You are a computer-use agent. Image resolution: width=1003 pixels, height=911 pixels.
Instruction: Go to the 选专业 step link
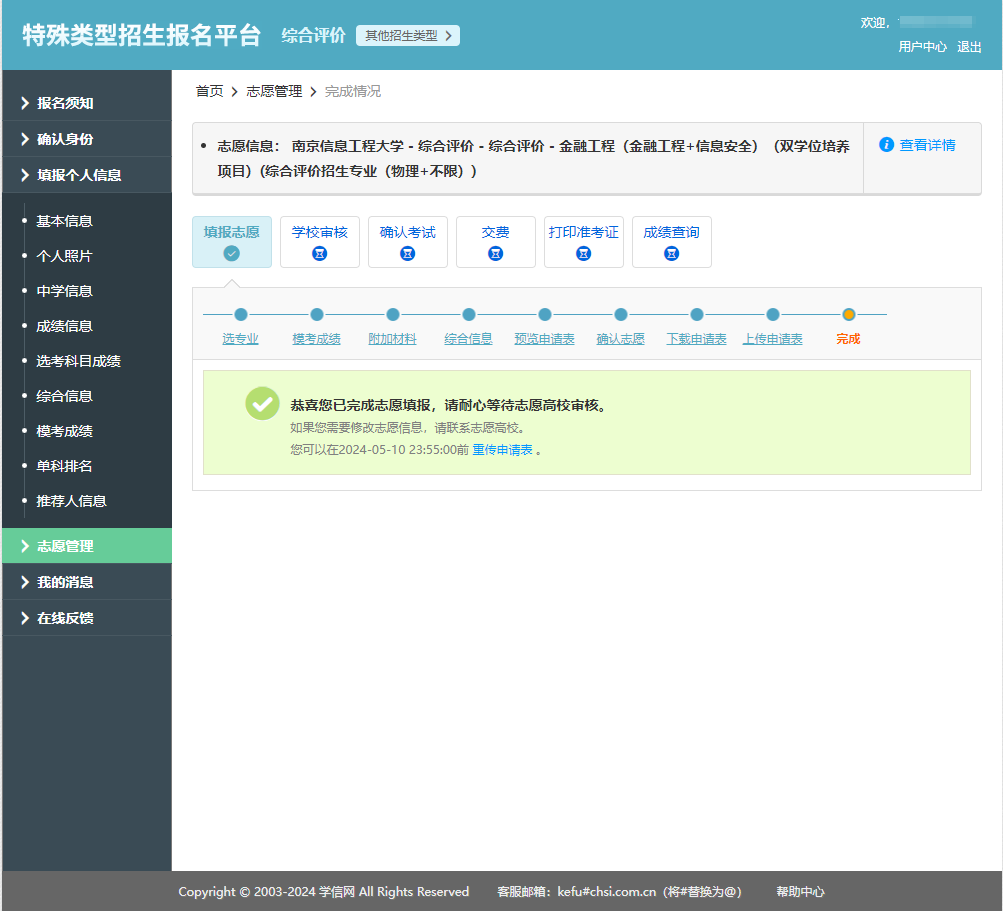(241, 339)
